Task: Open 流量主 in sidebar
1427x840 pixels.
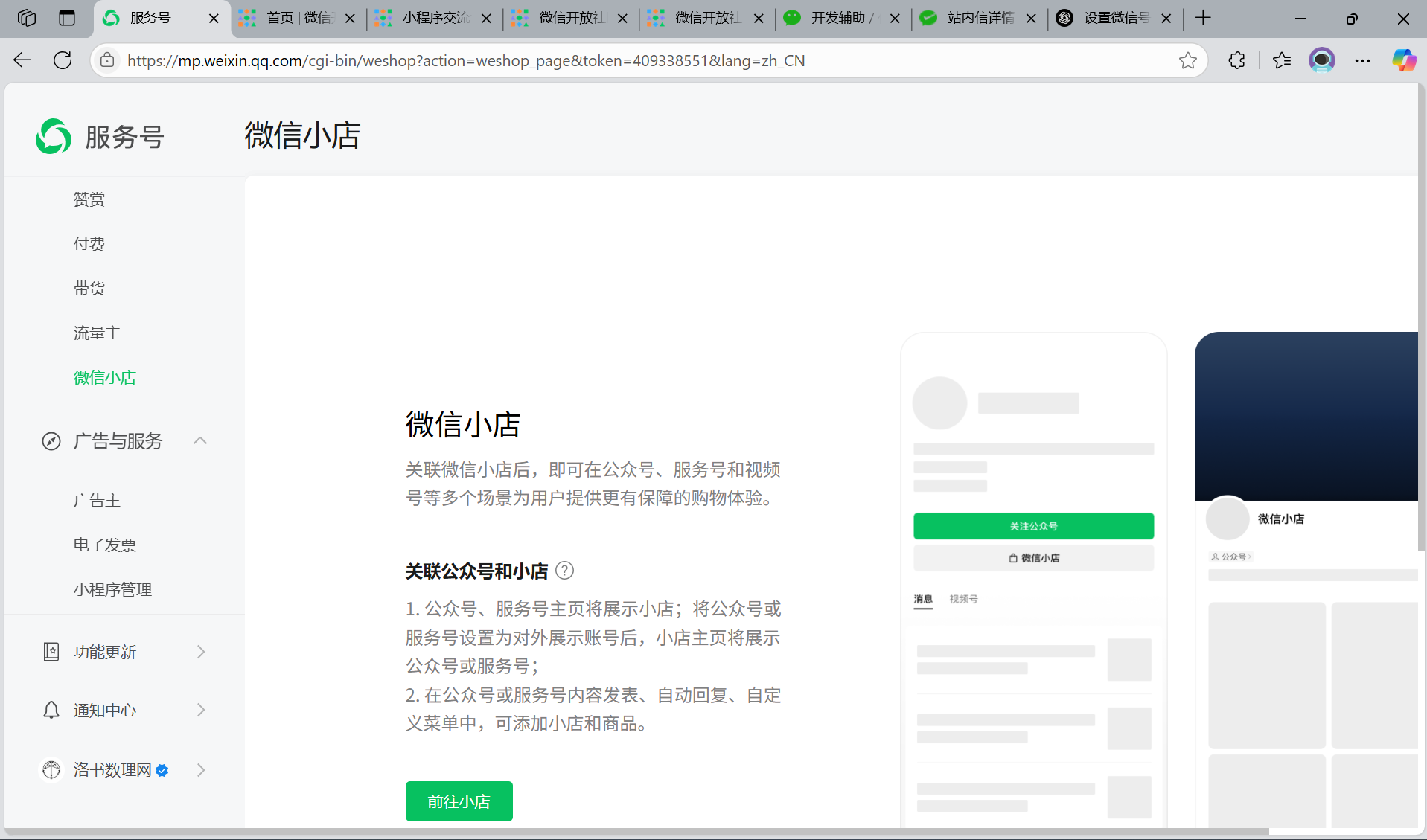Action: [97, 333]
